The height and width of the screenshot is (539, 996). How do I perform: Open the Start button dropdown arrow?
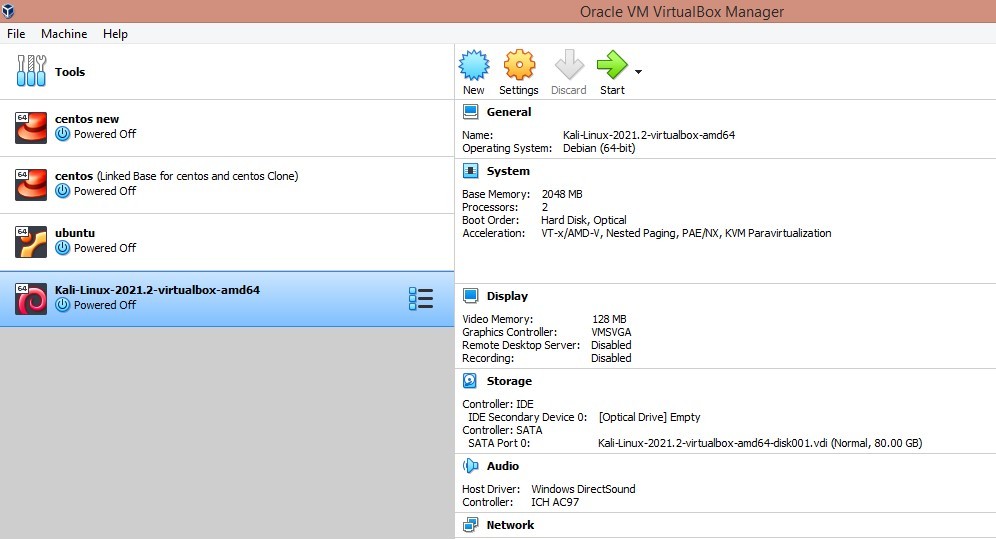(638, 72)
